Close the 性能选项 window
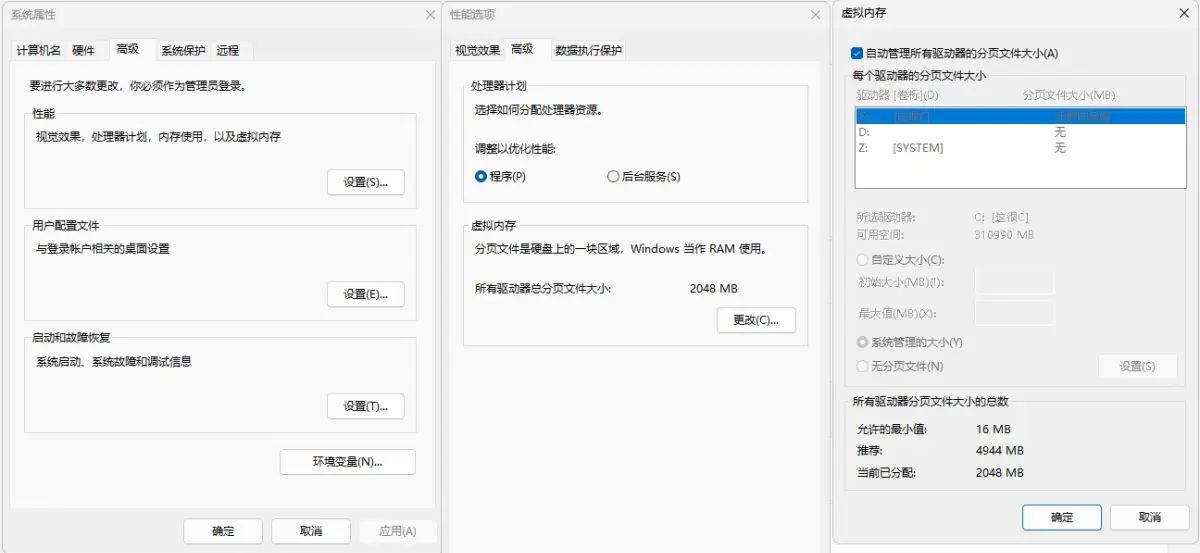The height and width of the screenshot is (553, 1200). 815,15
